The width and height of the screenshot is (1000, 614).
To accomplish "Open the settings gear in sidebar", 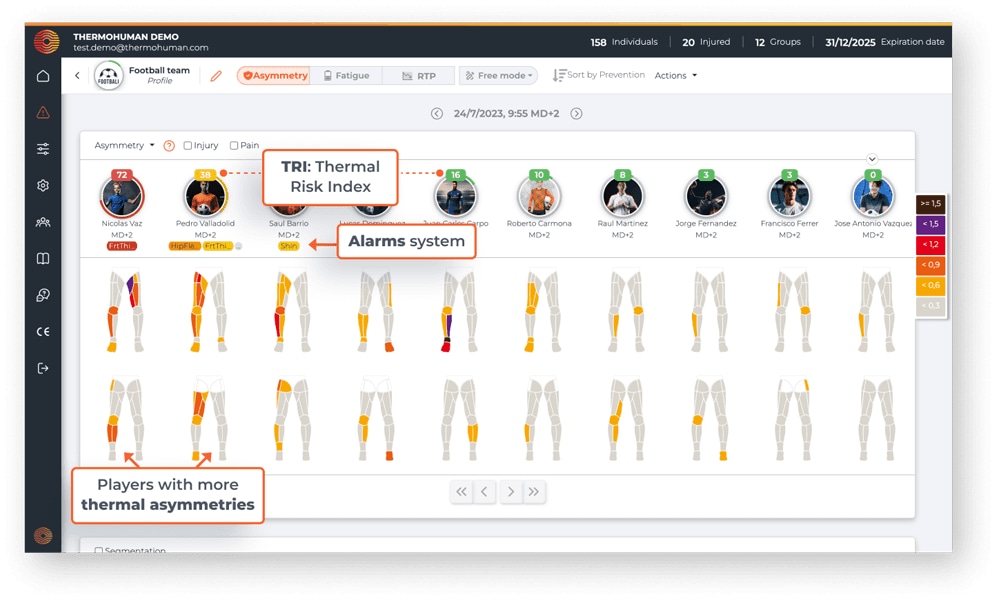I will [x=43, y=185].
